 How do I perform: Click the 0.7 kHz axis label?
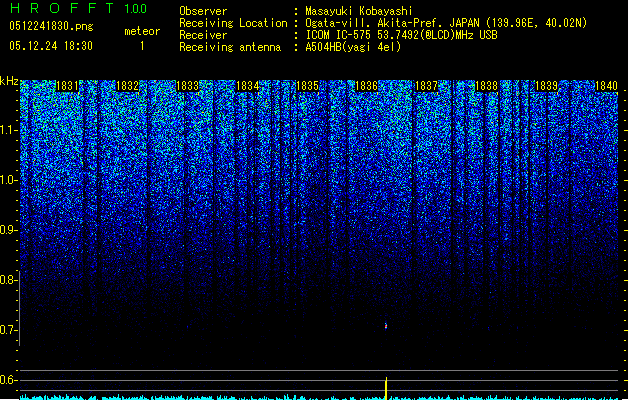(x=9, y=330)
